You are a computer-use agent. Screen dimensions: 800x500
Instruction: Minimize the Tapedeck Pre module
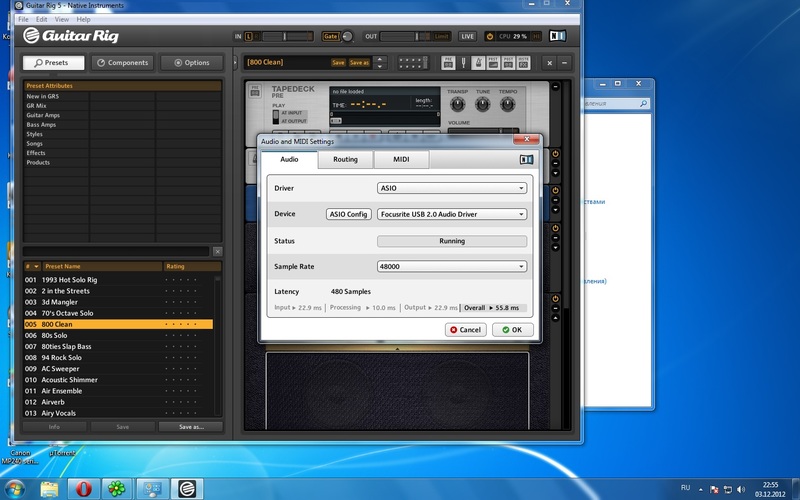click(556, 87)
